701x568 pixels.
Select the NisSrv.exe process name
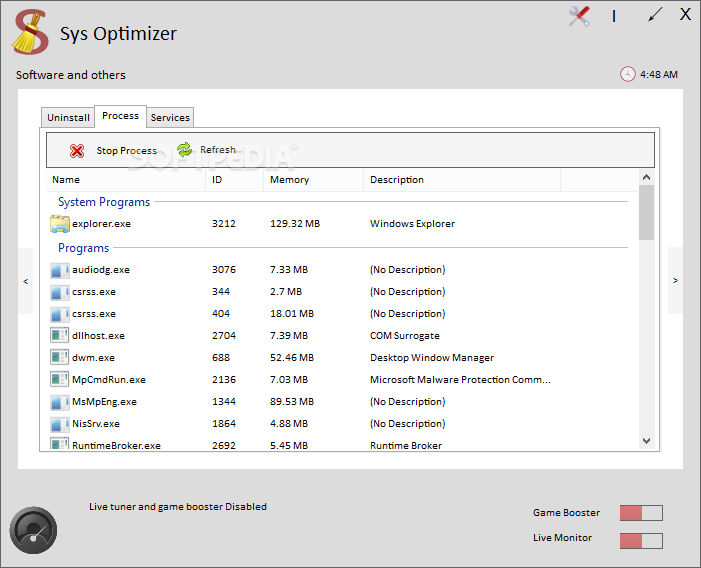click(x=96, y=424)
